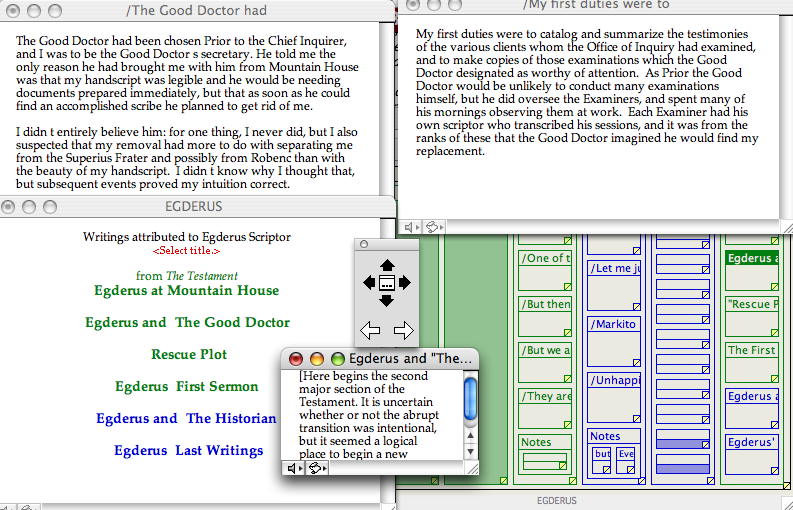Open link-hand popup in 'Egderus and "The...' window
Image resolution: width=793 pixels, height=510 pixels.
coord(318,469)
